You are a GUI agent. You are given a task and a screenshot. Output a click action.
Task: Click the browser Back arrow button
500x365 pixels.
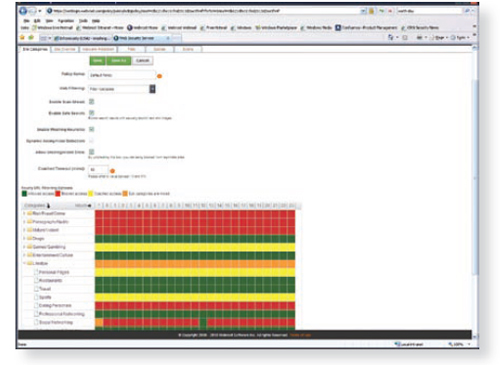click(x=23, y=11)
